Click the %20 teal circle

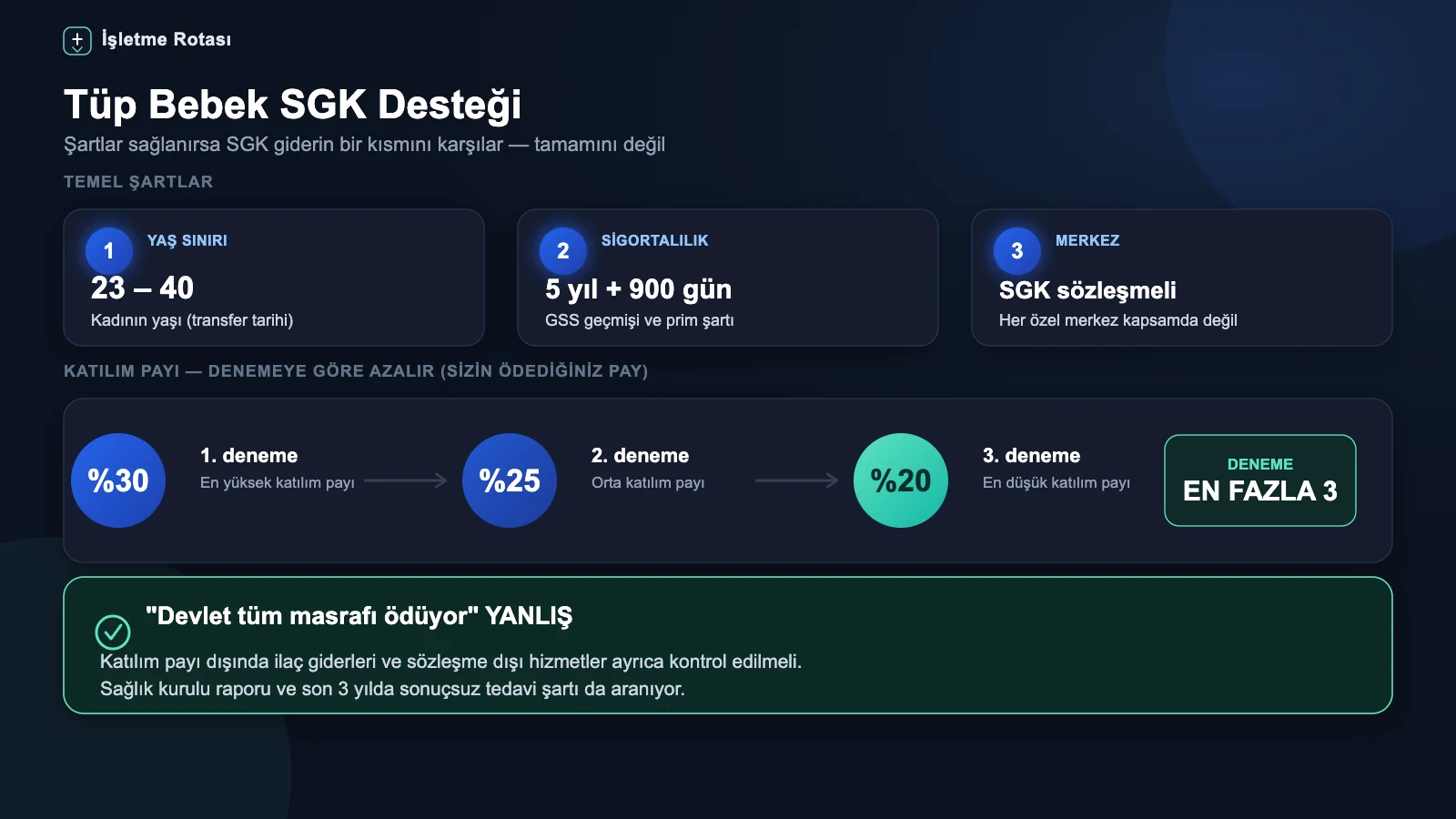901,480
